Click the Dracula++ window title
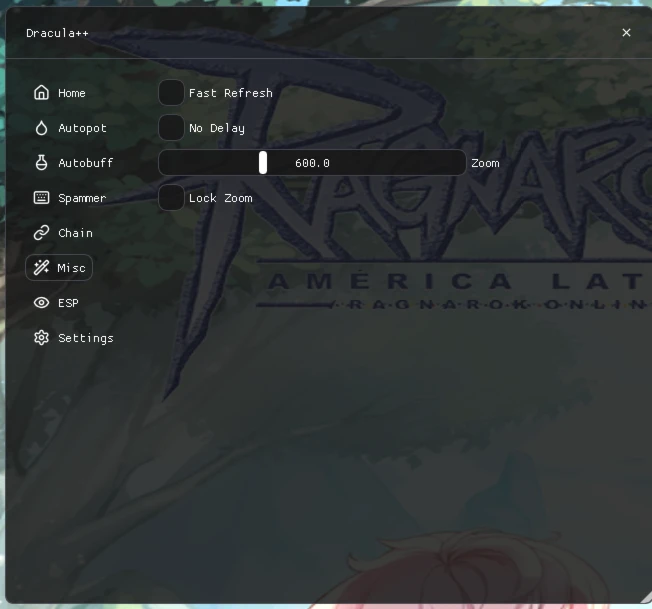This screenshot has height=609, width=652. (57, 33)
